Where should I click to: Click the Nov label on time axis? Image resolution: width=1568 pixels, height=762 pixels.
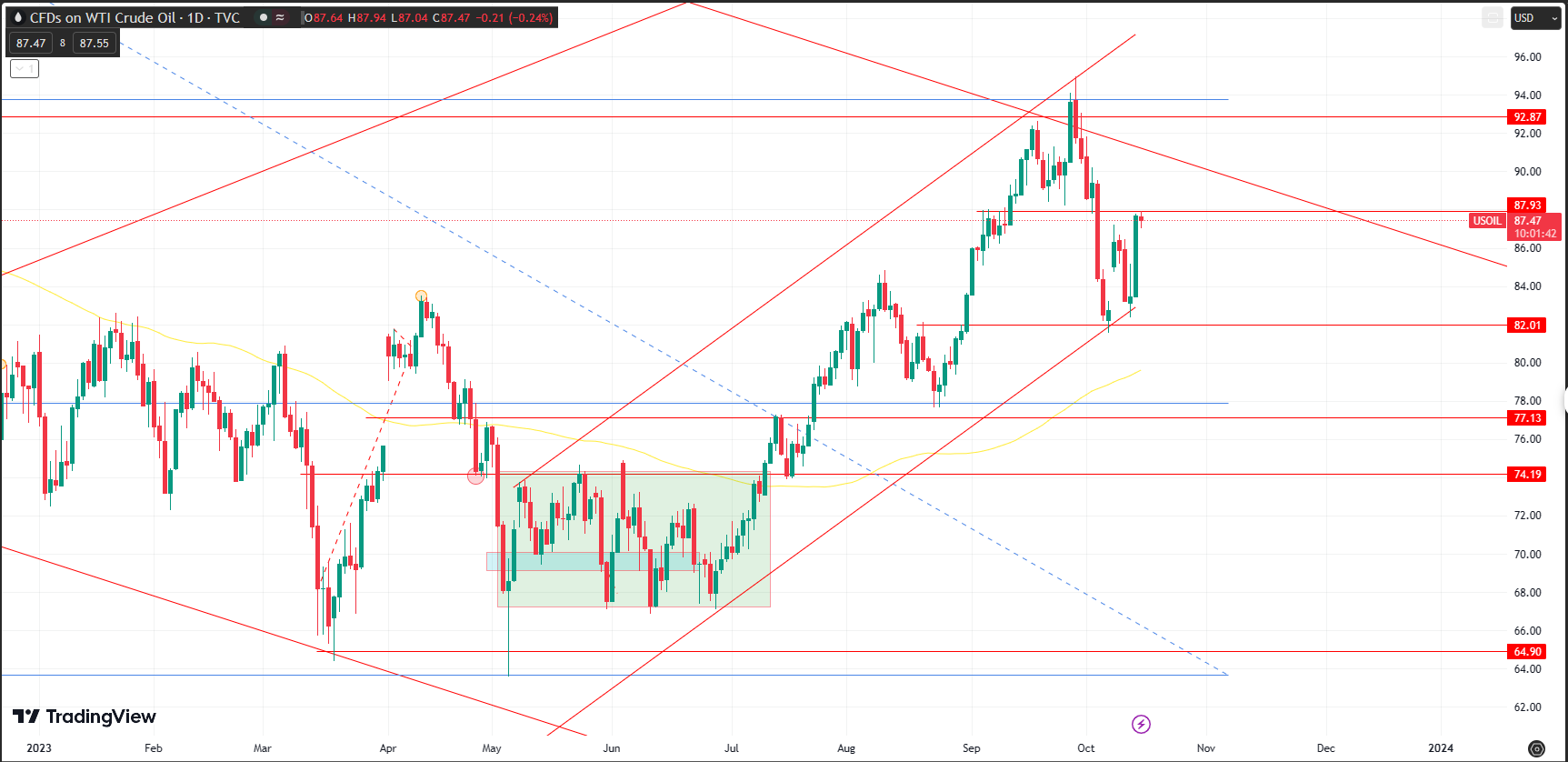(1206, 748)
